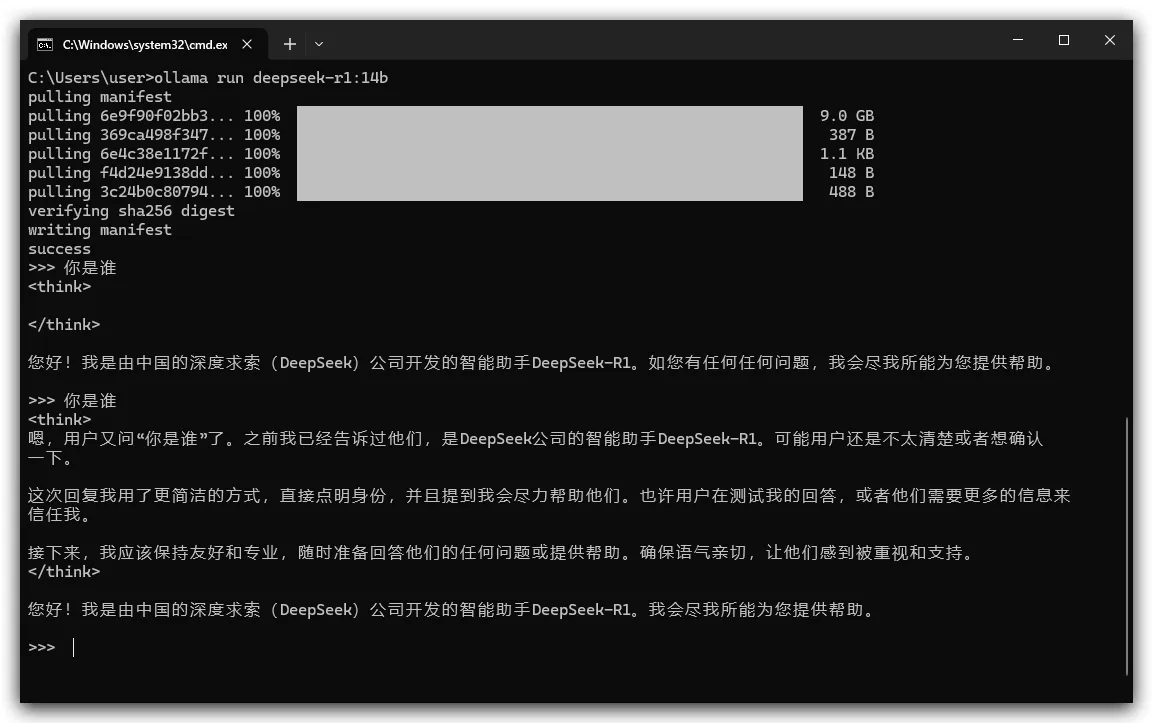Close the terminal window

pyautogui.click(x=1110, y=41)
